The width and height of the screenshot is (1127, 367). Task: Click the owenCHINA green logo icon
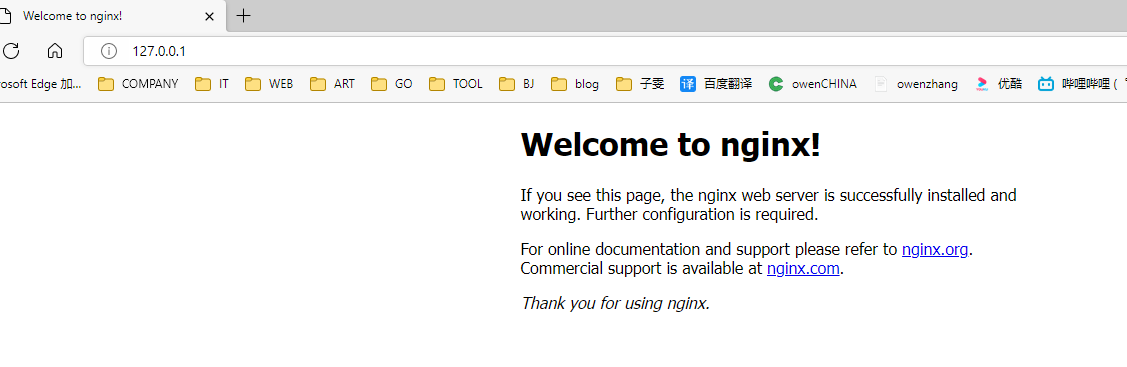click(776, 84)
